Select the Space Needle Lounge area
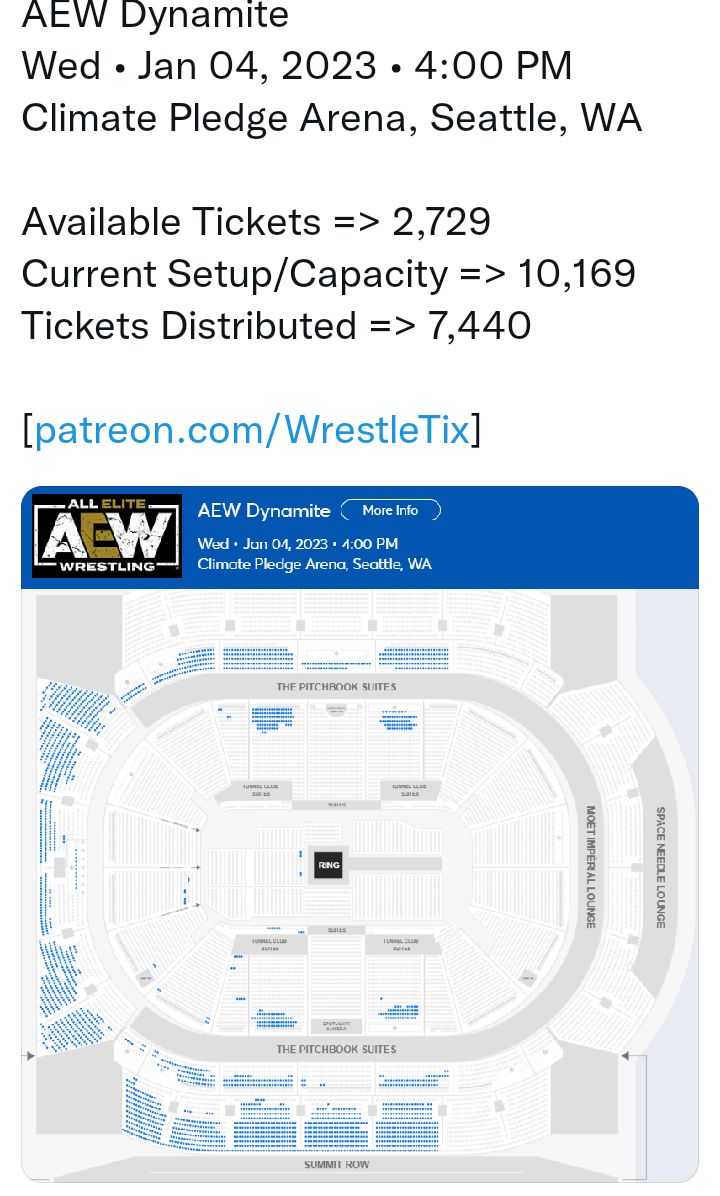The image size is (720, 1196). [661, 867]
